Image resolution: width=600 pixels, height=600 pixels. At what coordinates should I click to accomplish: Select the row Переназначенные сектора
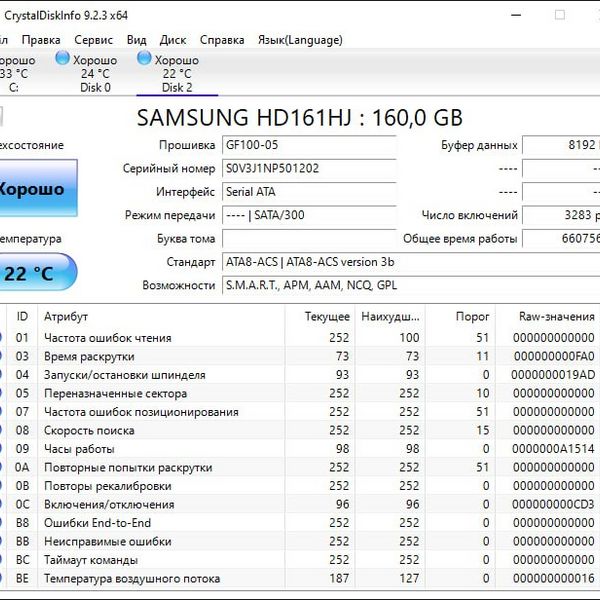[x=300, y=393]
